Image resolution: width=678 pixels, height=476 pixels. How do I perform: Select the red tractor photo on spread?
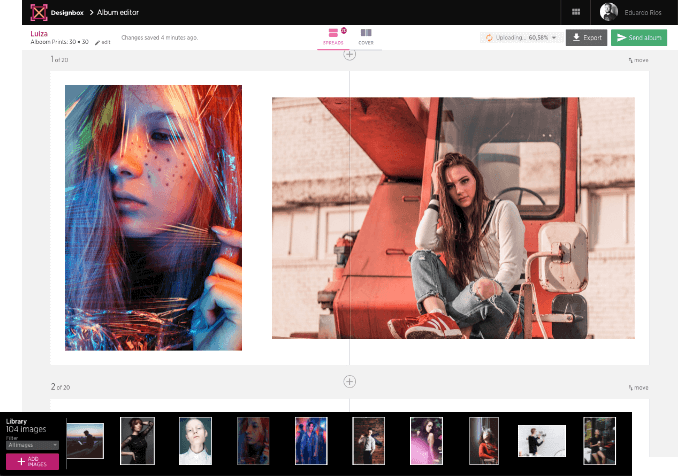click(x=452, y=217)
